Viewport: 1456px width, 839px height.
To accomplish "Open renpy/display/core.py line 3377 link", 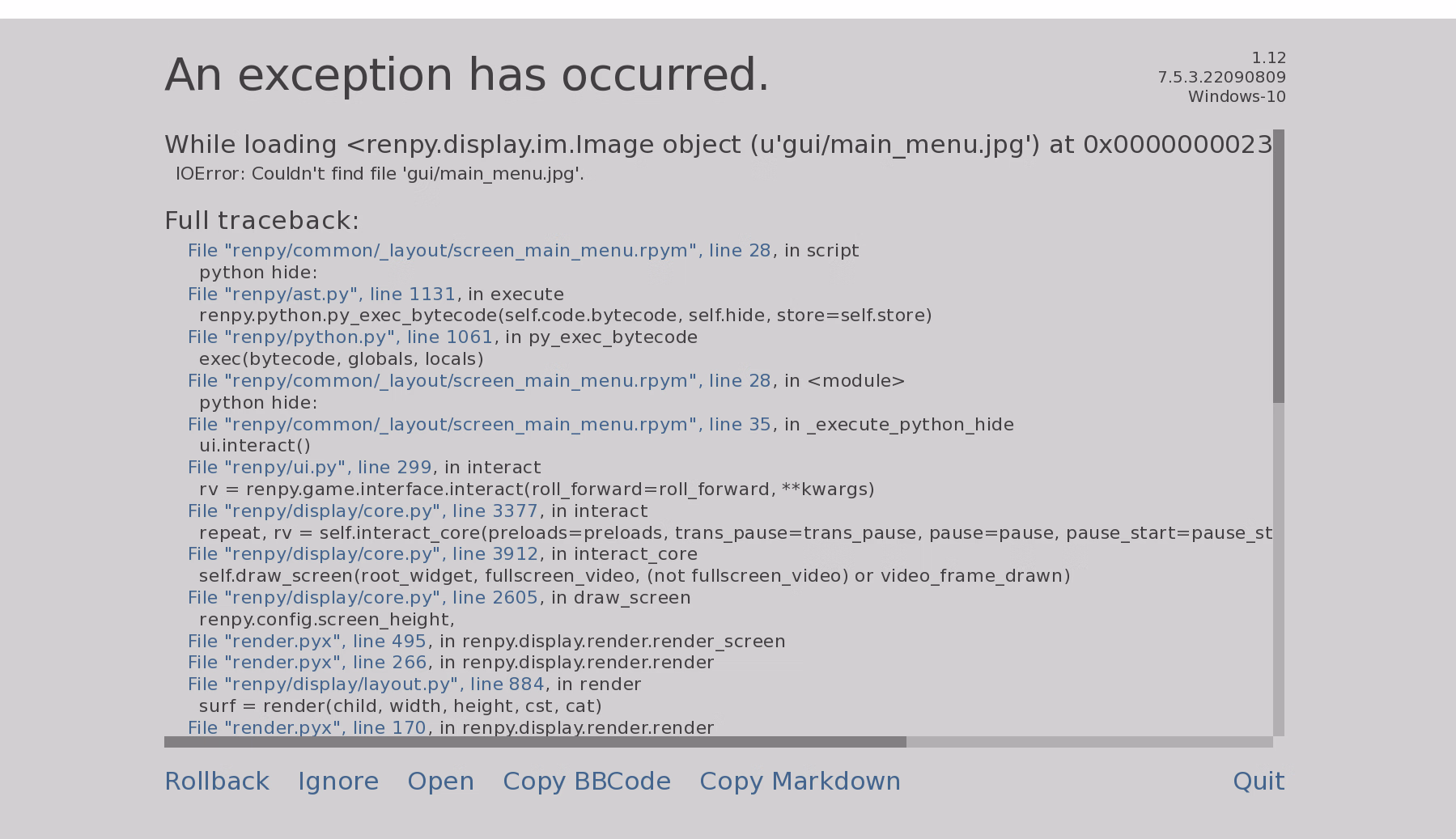I will click(x=363, y=511).
